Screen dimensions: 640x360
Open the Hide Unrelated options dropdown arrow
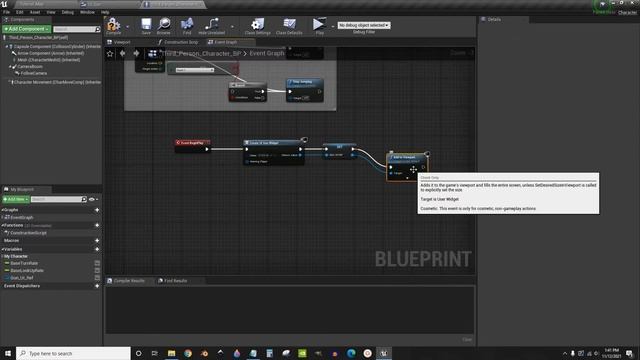232,27
